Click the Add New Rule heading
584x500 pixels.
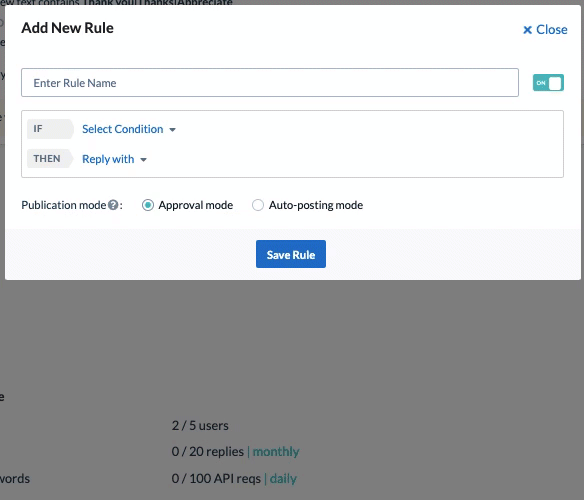click(67, 28)
